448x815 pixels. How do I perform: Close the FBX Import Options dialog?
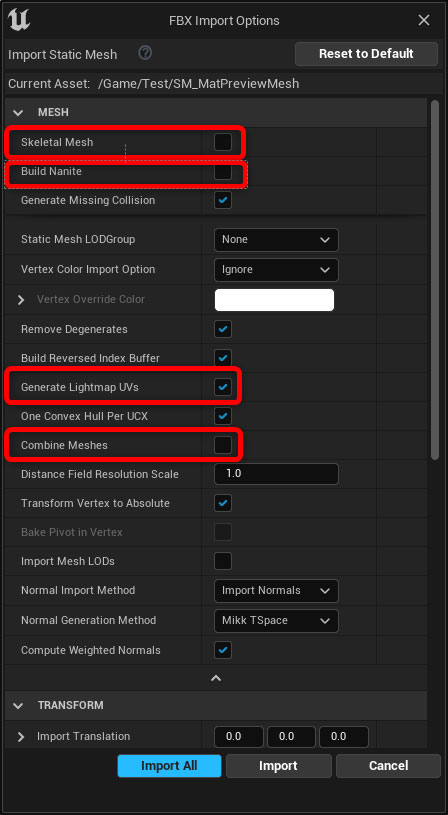(x=424, y=20)
